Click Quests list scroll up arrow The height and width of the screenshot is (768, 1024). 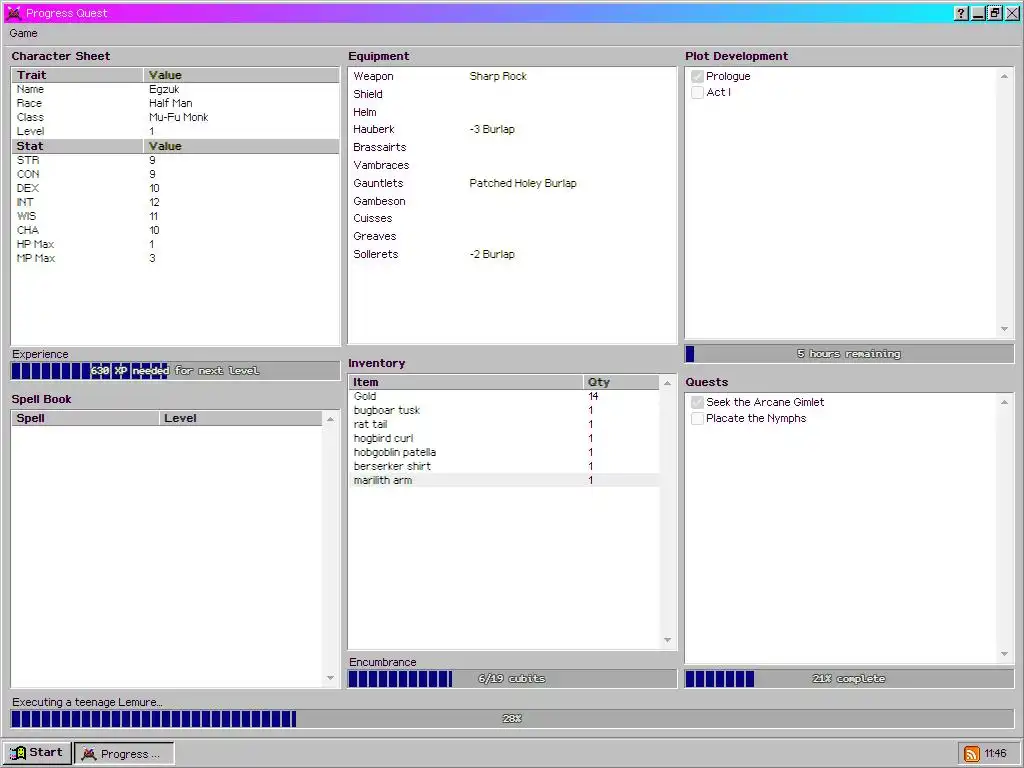click(1004, 402)
